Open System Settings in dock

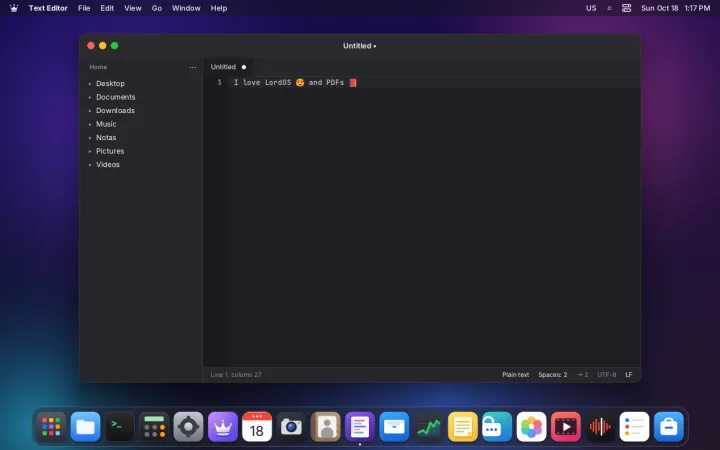[188, 427]
